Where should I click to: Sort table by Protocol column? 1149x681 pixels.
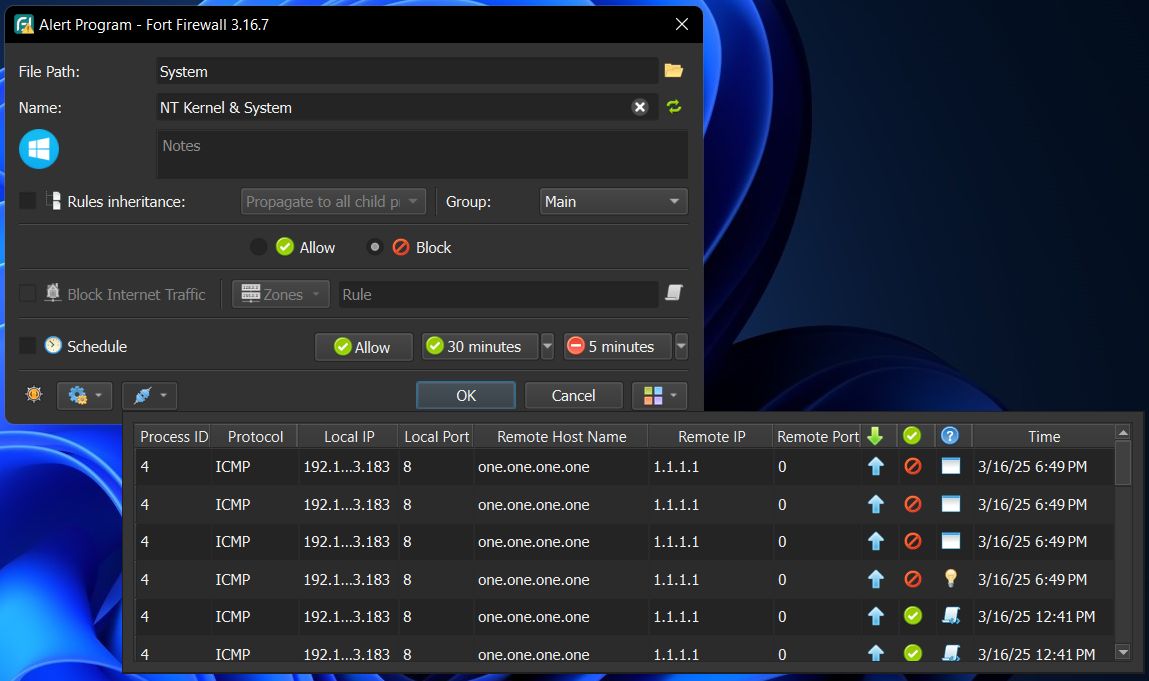click(255, 436)
